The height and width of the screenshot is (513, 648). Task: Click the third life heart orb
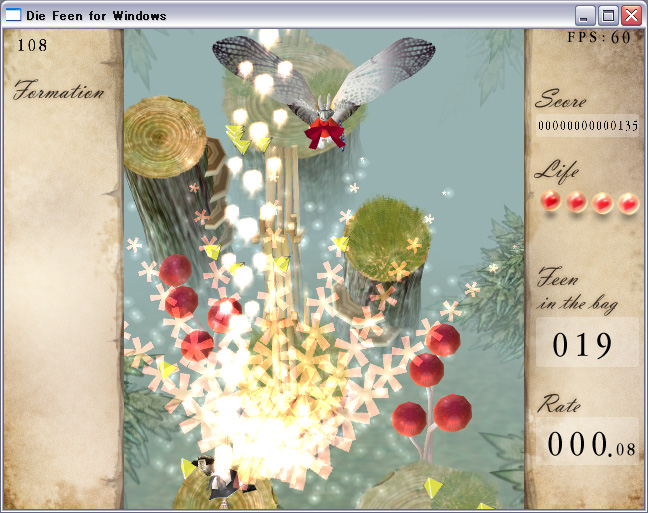[603, 203]
